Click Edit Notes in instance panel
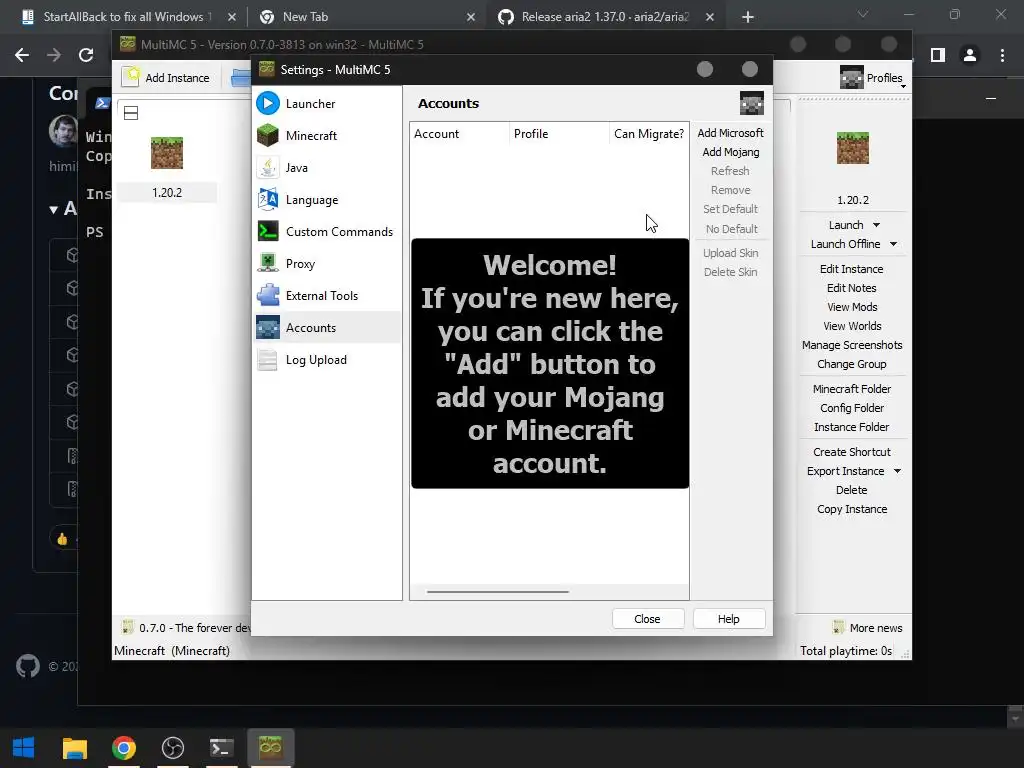Viewport: 1024px width, 768px height. tap(852, 287)
